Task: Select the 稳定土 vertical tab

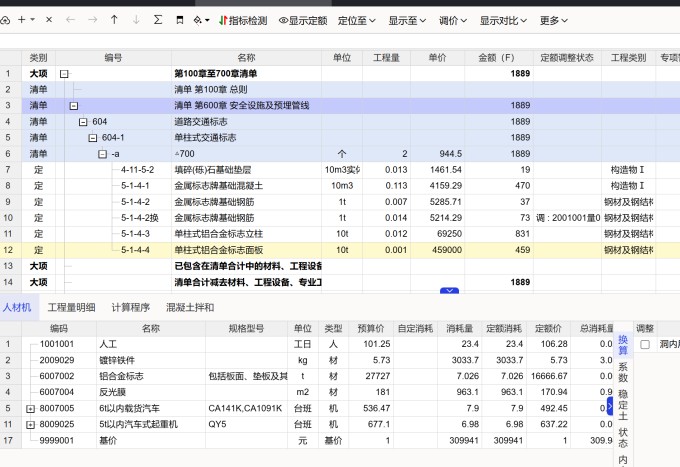Action: [x=623, y=405]
